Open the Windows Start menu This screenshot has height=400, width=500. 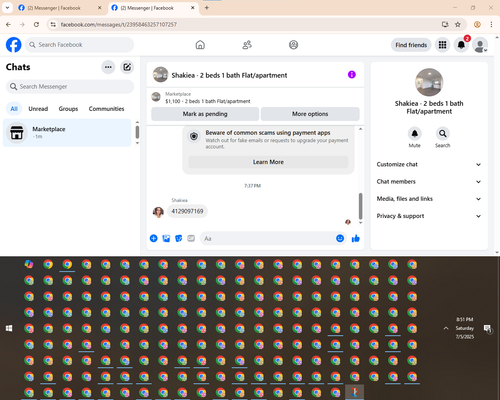point(9,328)
